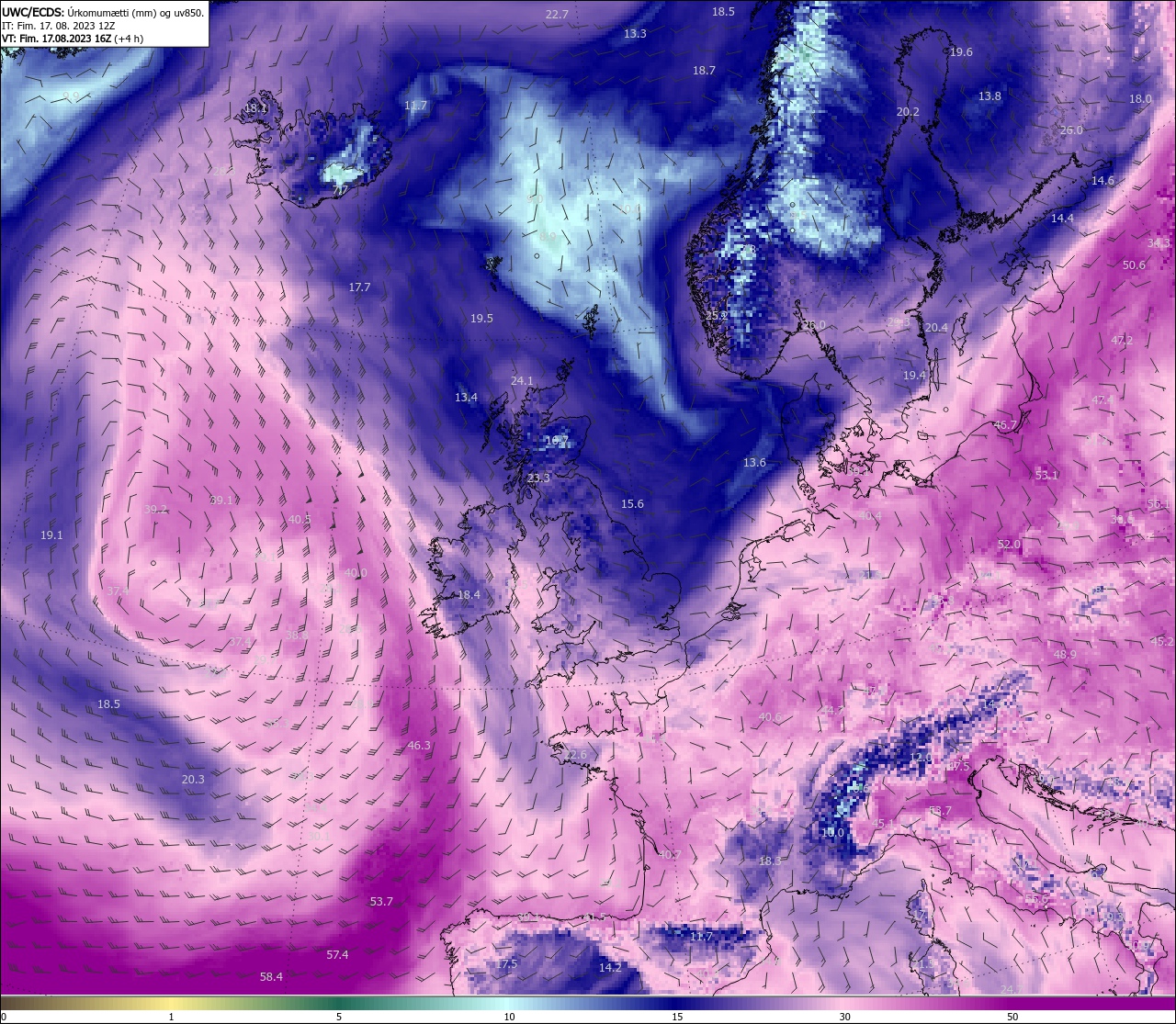1176x1024 pixels.
Task: Click the 19.5 value on map
Action: tap(481, 319)
